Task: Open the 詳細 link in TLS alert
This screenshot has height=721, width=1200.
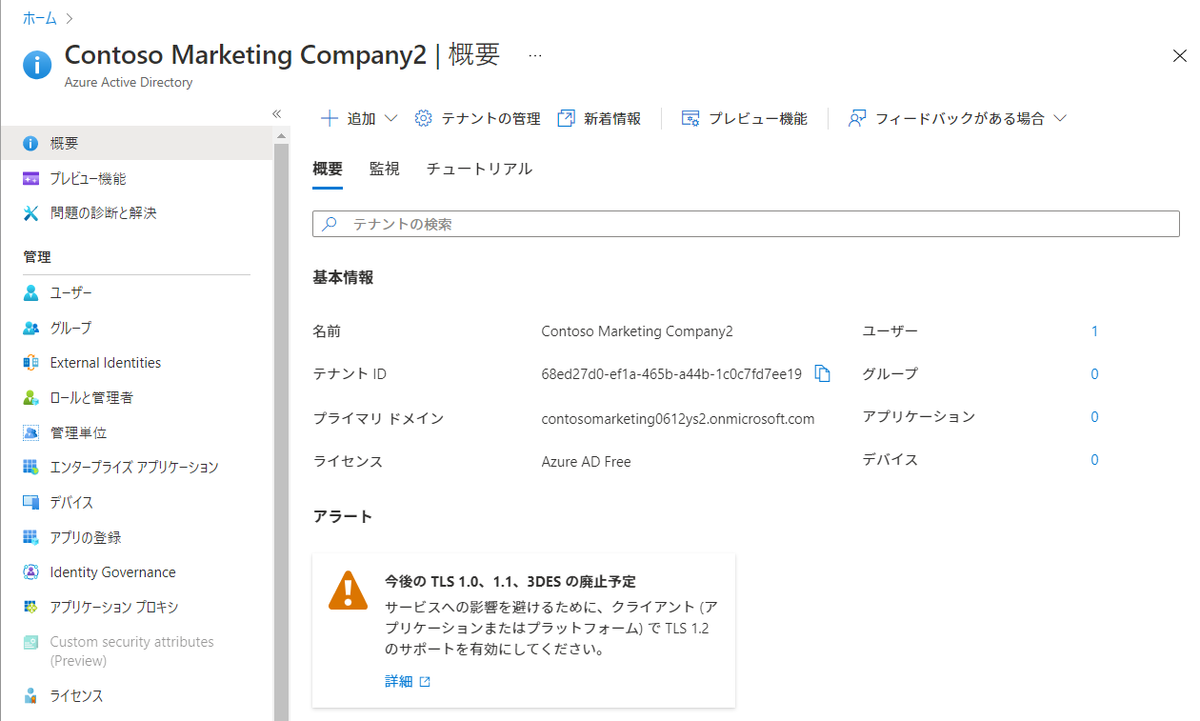Action: click(x=408, y=681)
